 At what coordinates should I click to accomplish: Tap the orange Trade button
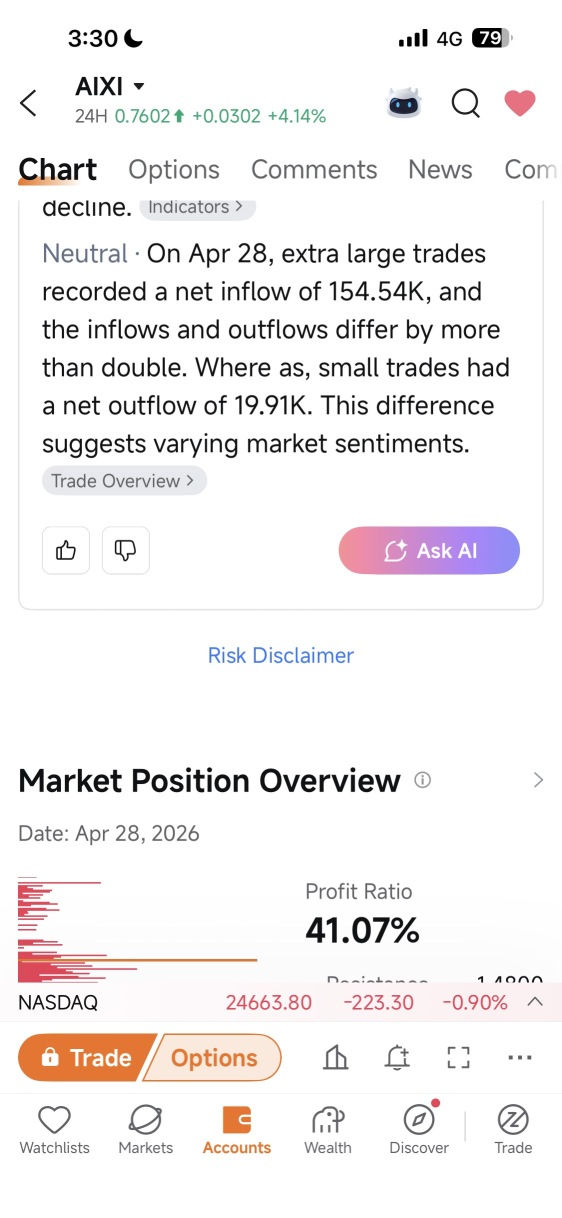click(85, 1058)
